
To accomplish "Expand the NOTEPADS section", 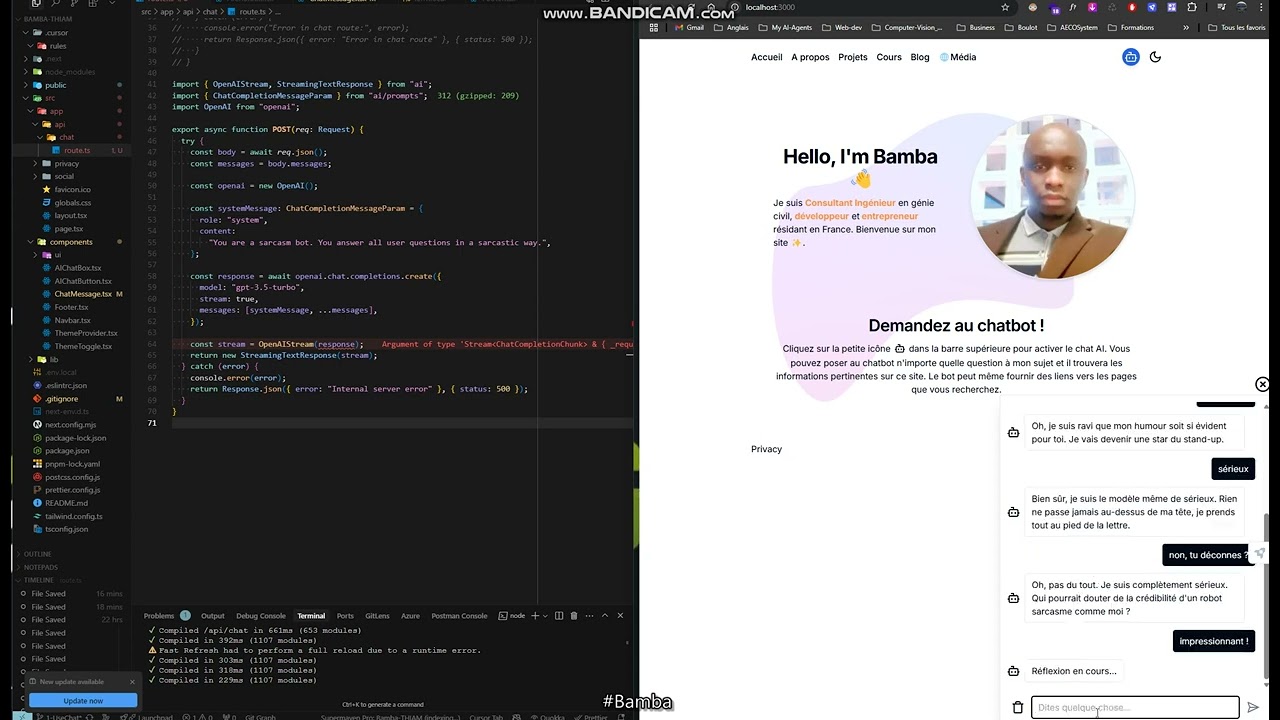I will point(41,567).
